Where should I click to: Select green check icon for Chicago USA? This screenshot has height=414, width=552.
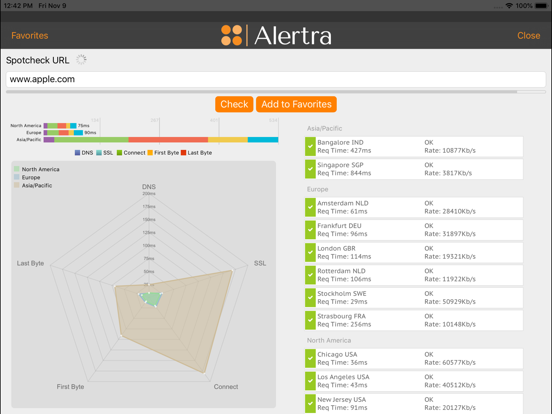pyautogui.click(x=310, y=358)
